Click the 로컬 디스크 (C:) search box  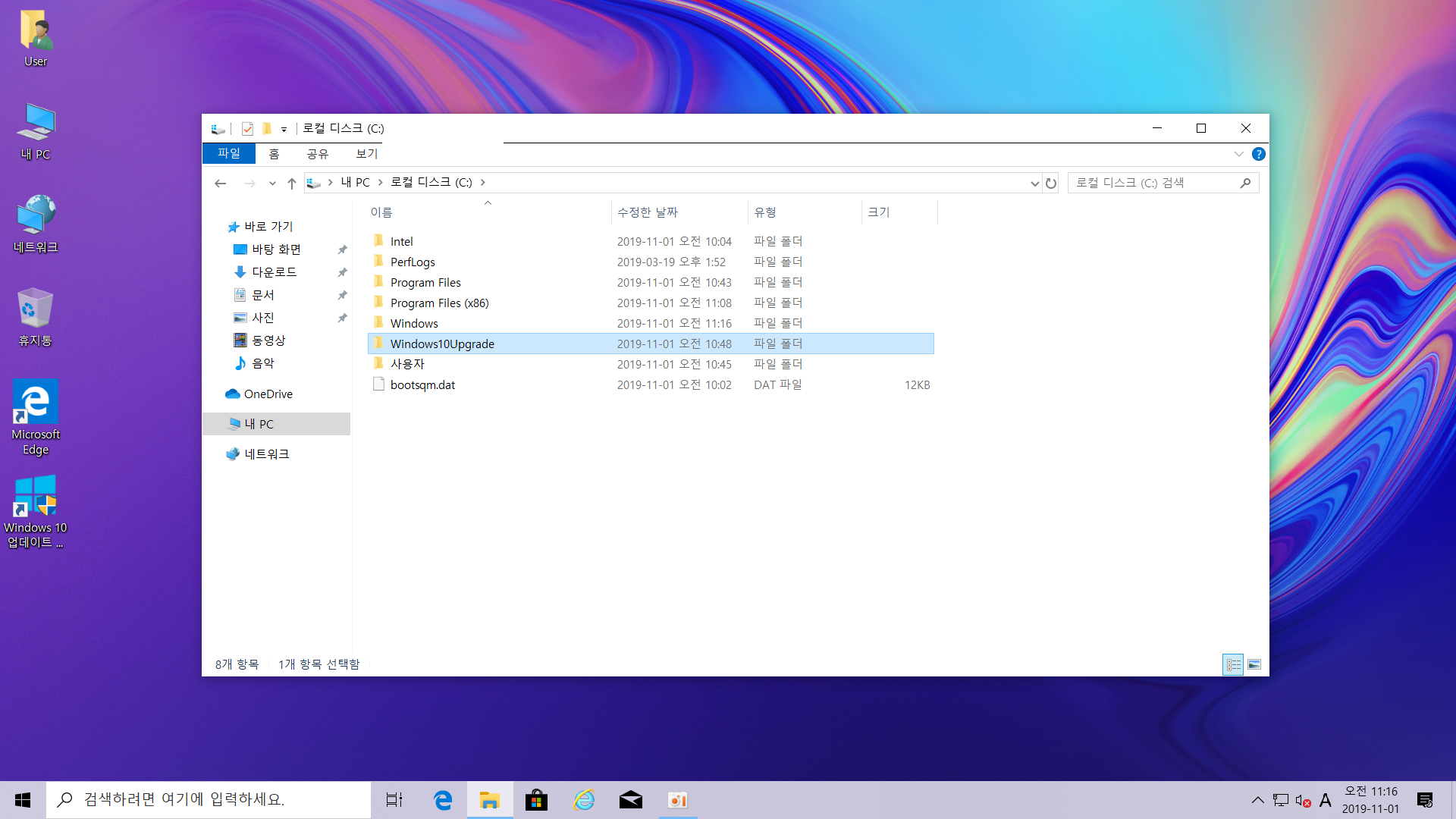1153,183
